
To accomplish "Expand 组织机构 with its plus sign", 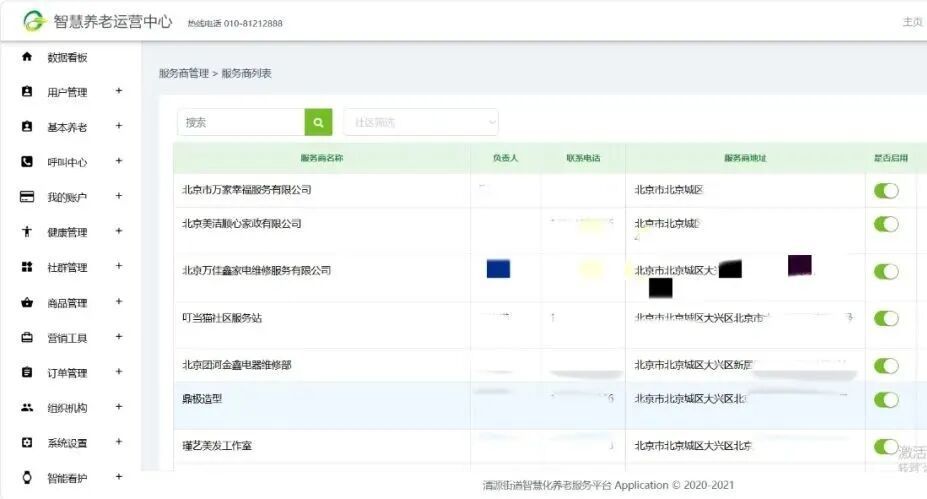I will click(x=119, y=406).
